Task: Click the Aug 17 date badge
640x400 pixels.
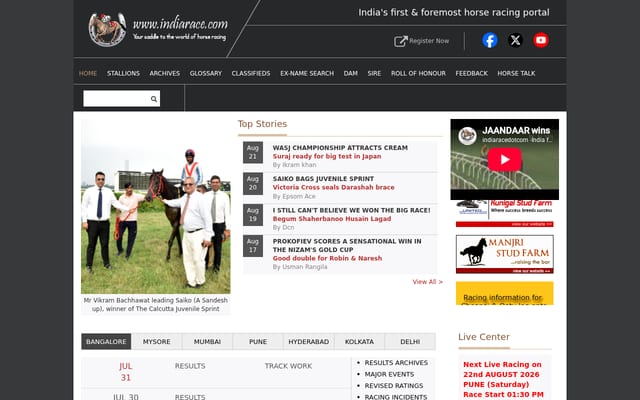Action: [x=253, y=246]
